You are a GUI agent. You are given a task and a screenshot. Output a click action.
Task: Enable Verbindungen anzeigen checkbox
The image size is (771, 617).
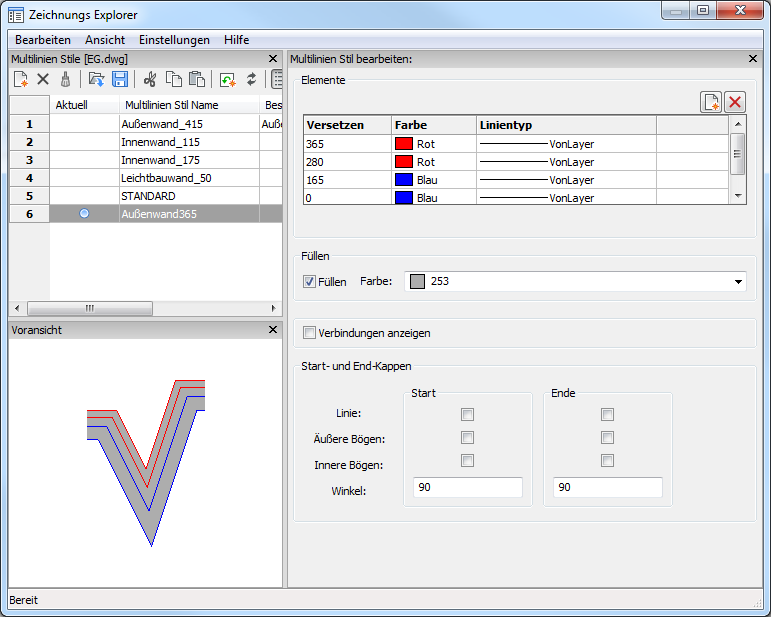(x=310, y=332)
